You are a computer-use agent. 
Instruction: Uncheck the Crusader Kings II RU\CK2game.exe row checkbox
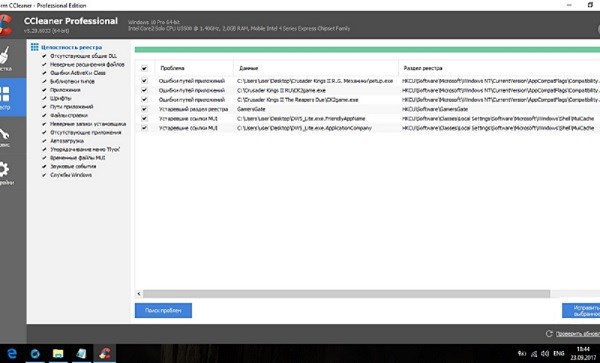pos(144,90)
